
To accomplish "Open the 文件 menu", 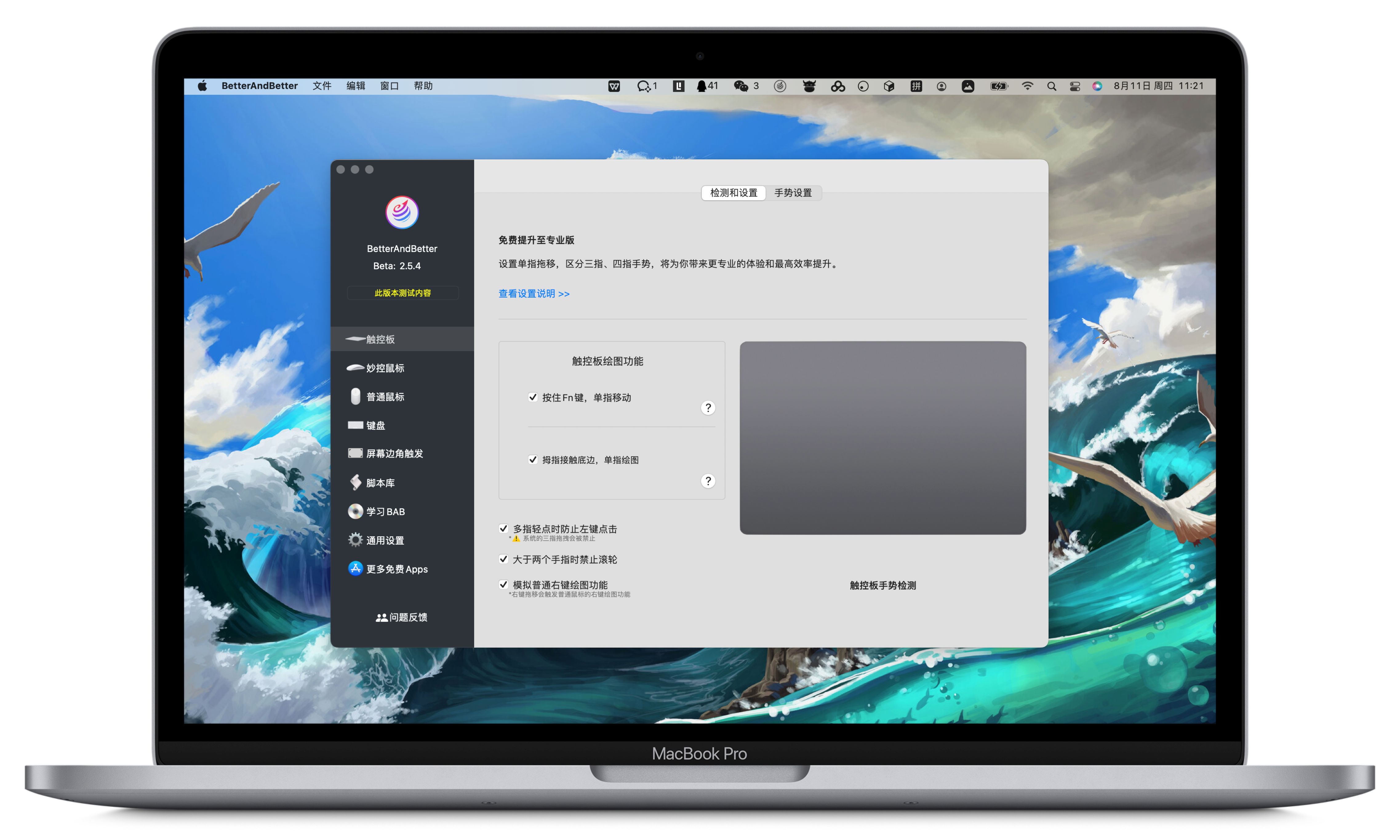I will (322, 86).
